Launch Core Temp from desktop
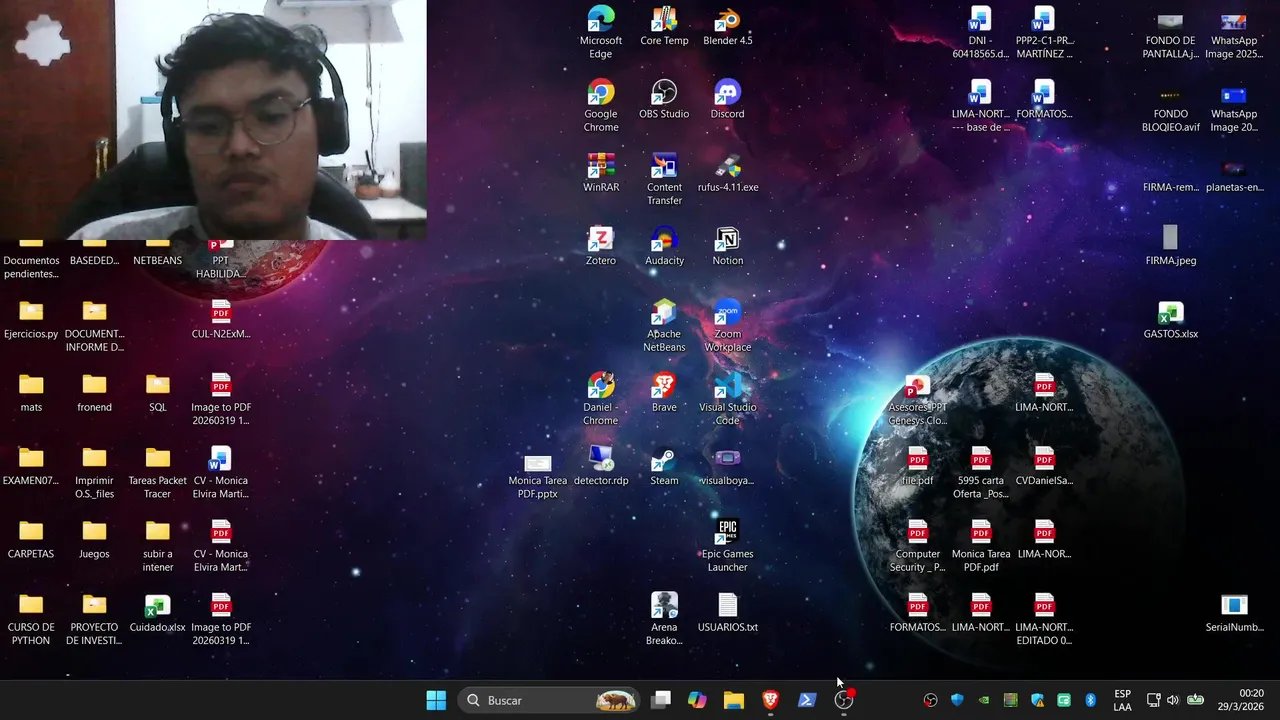Viewport: 1280px width, 720px height. point(664,26)
